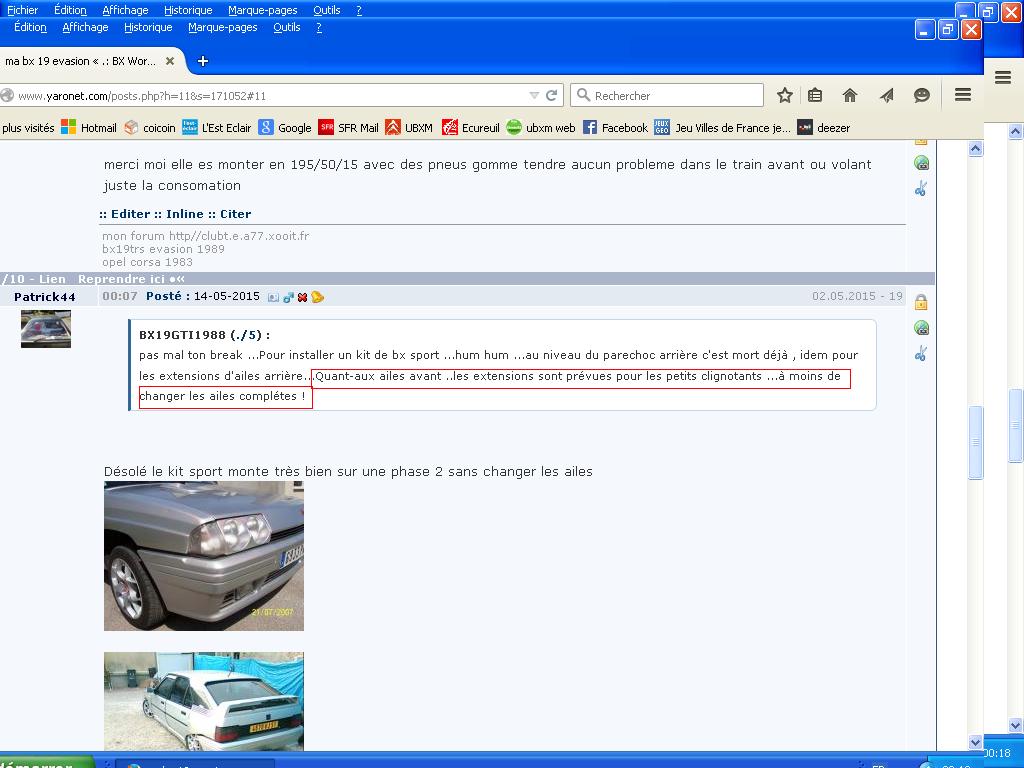Open the Facebook bookmark

click(615, 128)
